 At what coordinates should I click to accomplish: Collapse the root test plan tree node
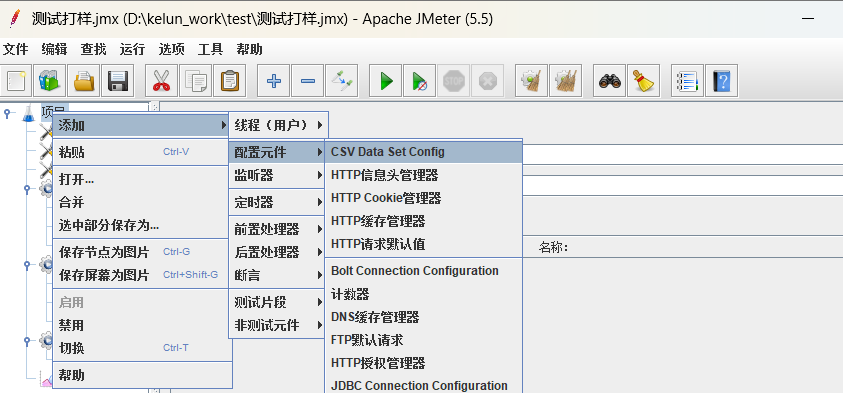coord(8,113)
